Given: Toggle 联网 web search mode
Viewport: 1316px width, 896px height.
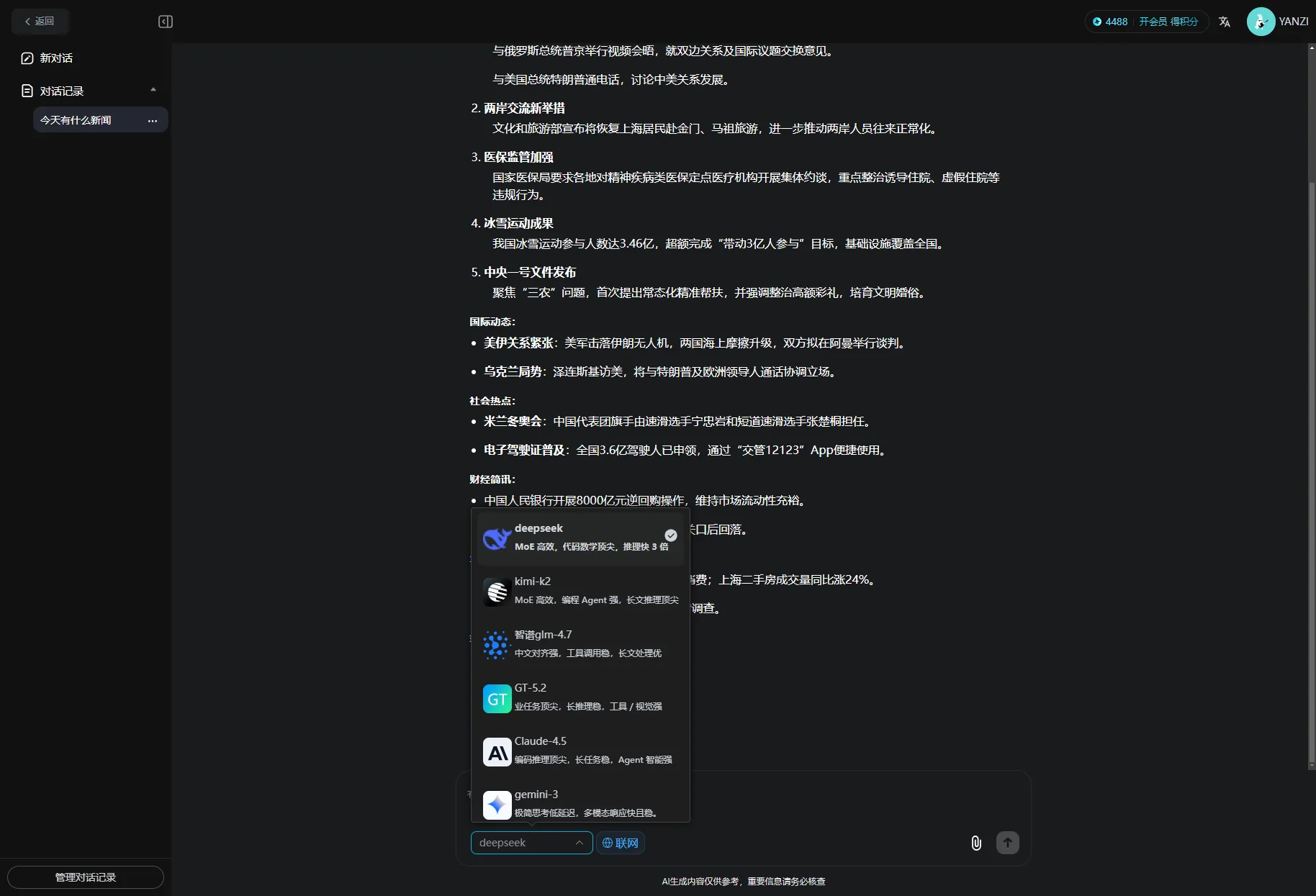Looking at the screenshot, I should click(620, 843).
